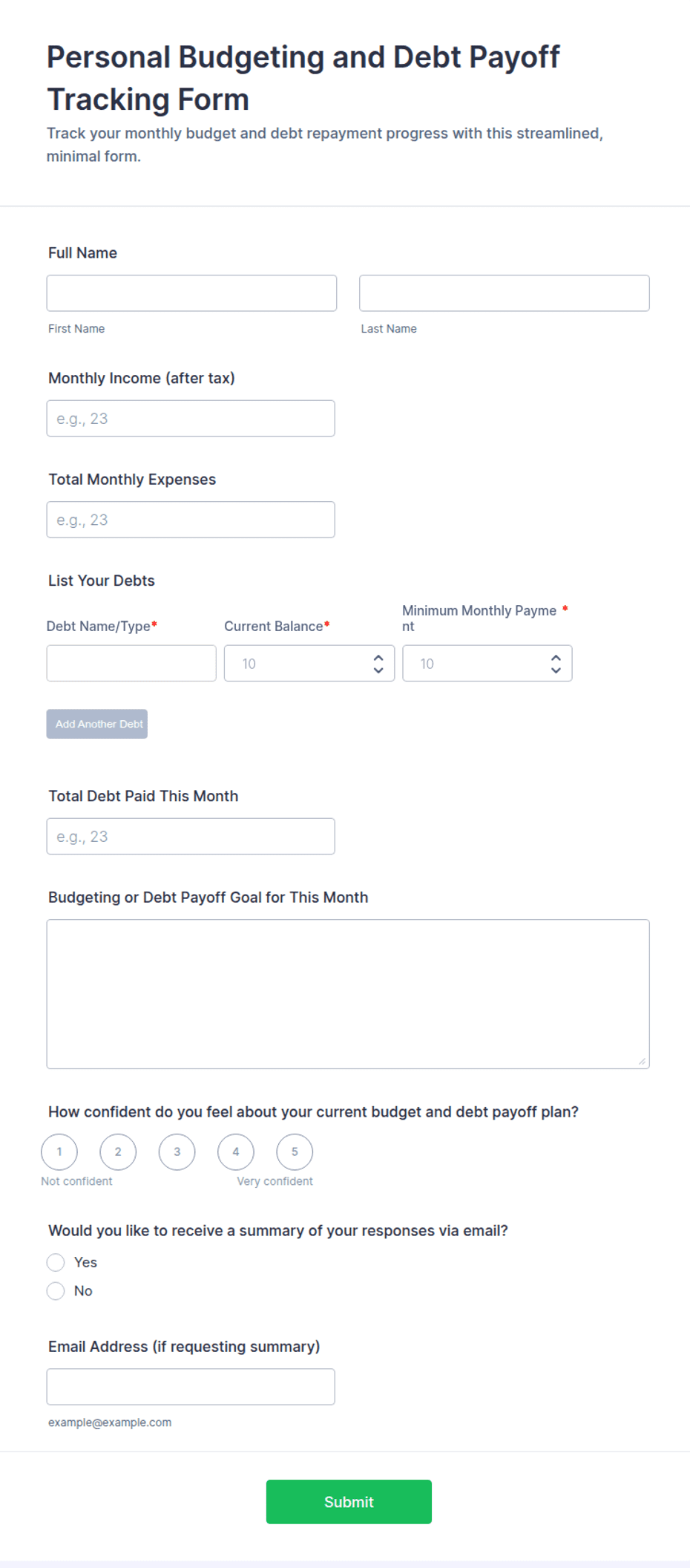This screenshot has height=1568, width=690.
Task: Select confidence rating 1
Action: coord(59,1151)
